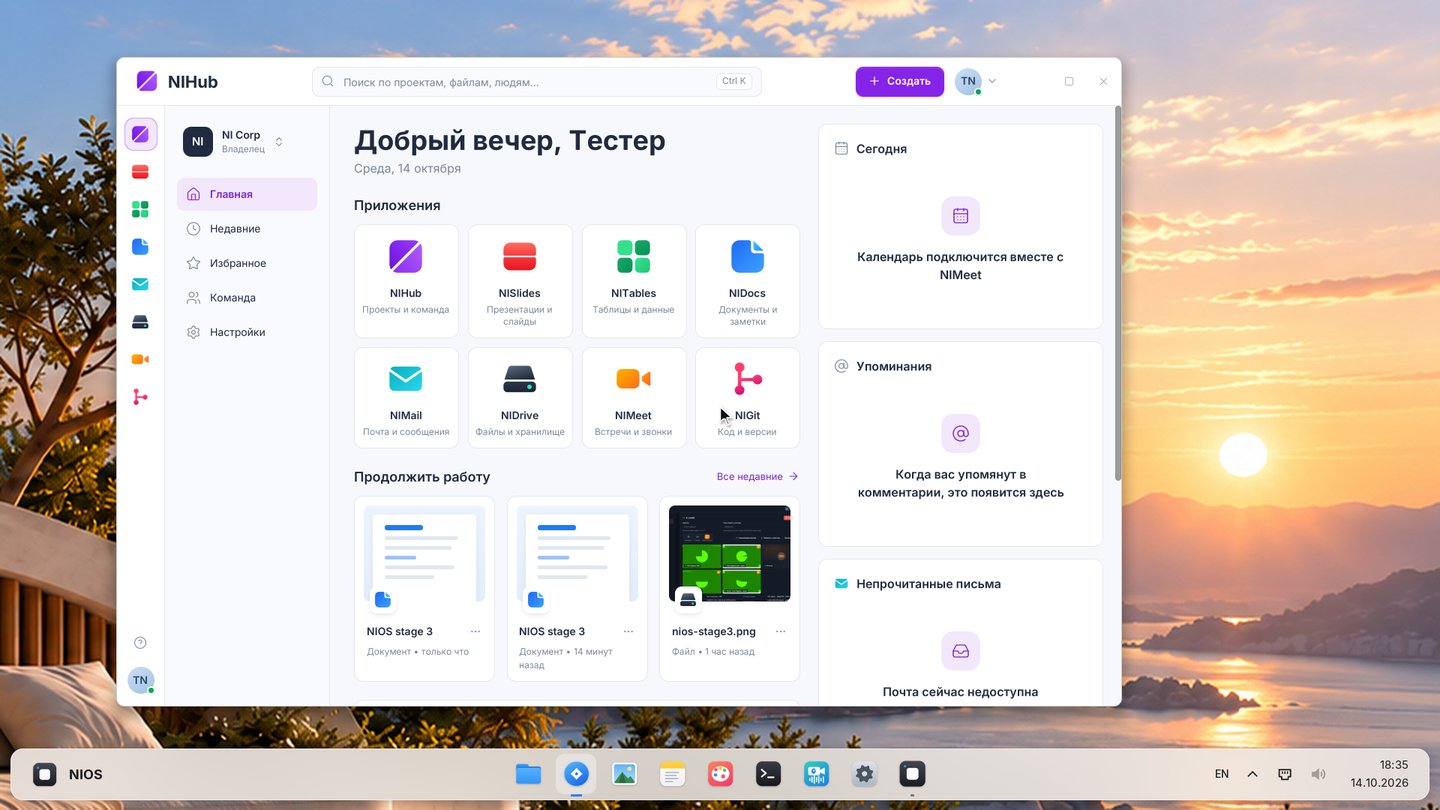Launch the NIDocs app card

click(x=747, y=281)
